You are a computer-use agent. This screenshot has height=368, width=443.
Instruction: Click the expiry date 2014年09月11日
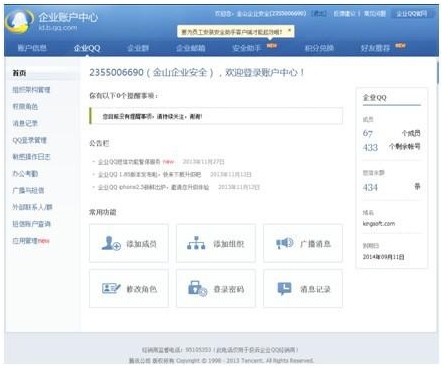384,257
